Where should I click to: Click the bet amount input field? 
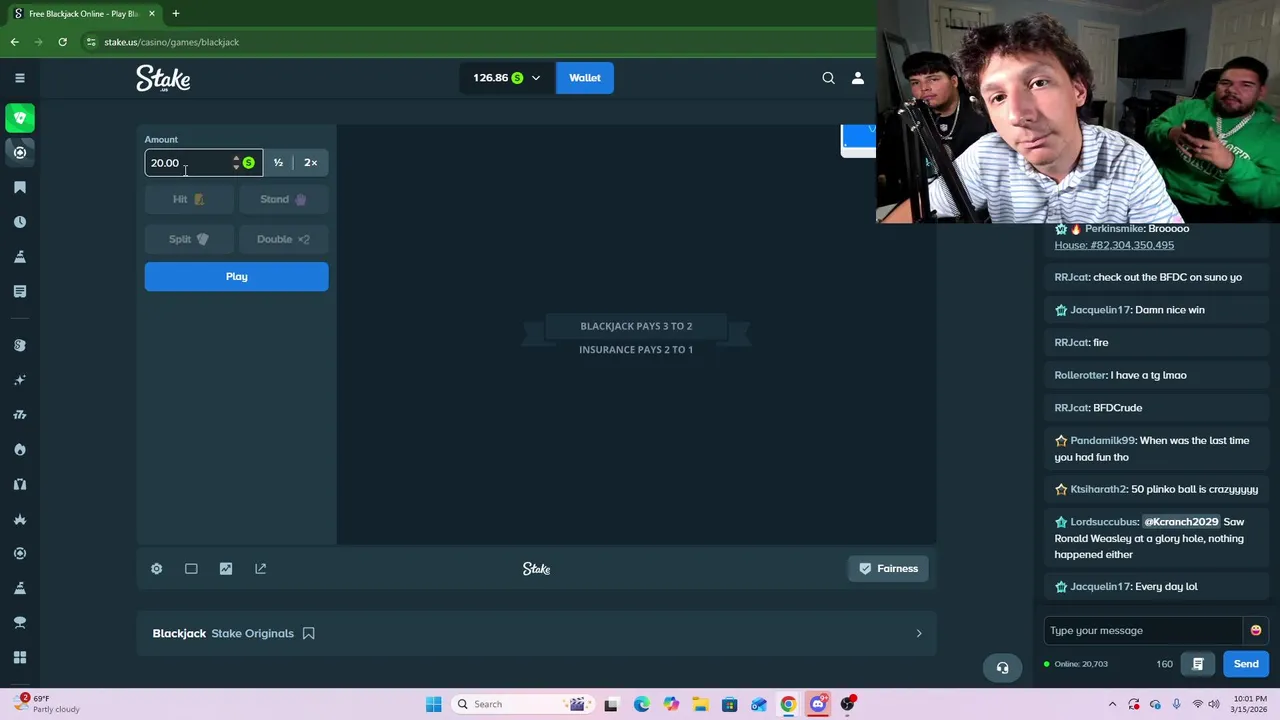(x=188, y=162)
